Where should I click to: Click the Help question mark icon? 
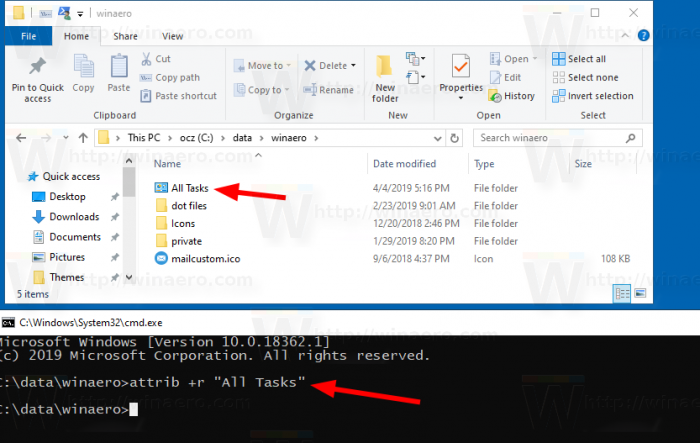643,35
